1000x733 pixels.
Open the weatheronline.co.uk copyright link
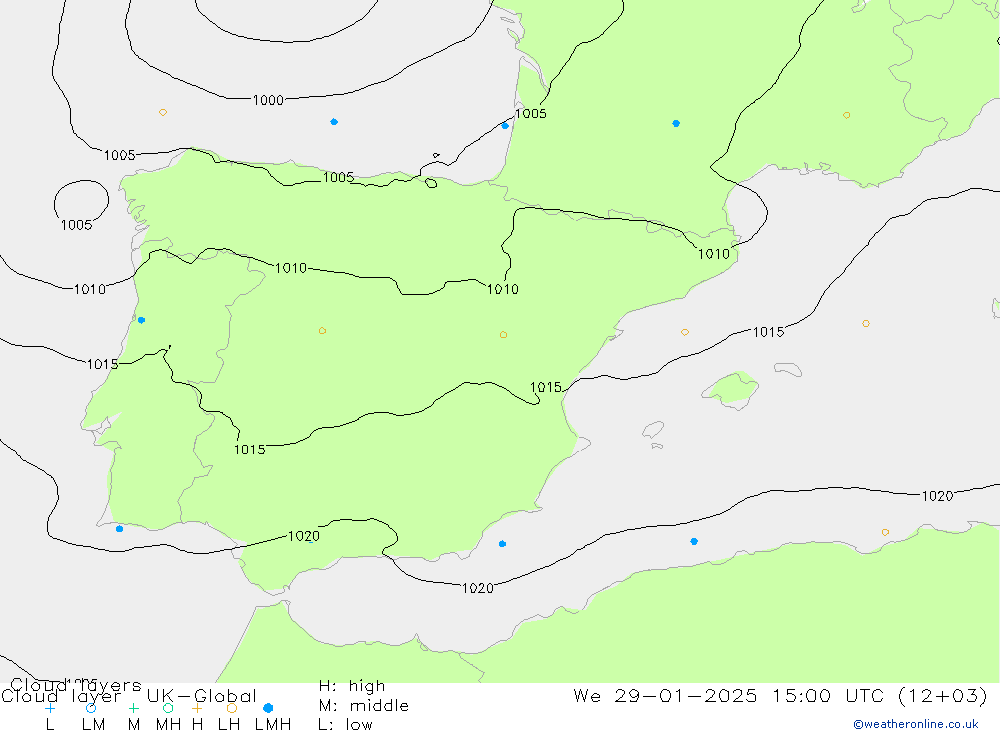[916, 724]
